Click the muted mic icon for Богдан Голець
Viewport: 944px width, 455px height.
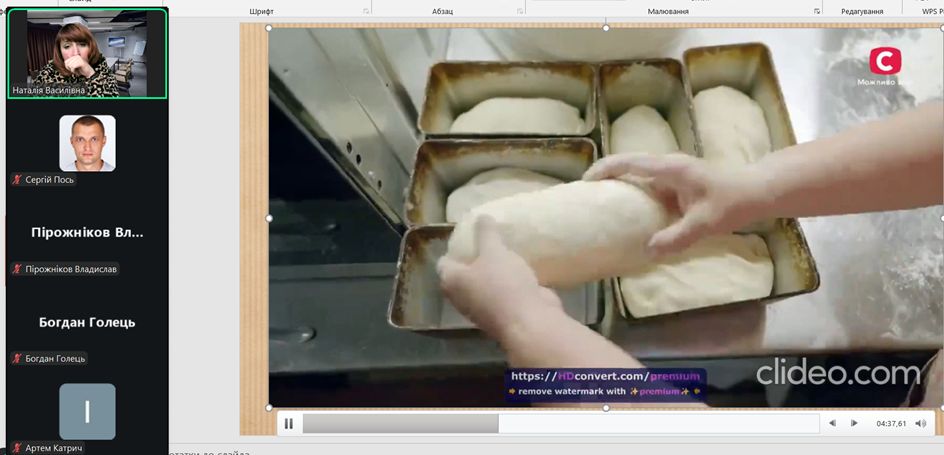click(17, 358)
